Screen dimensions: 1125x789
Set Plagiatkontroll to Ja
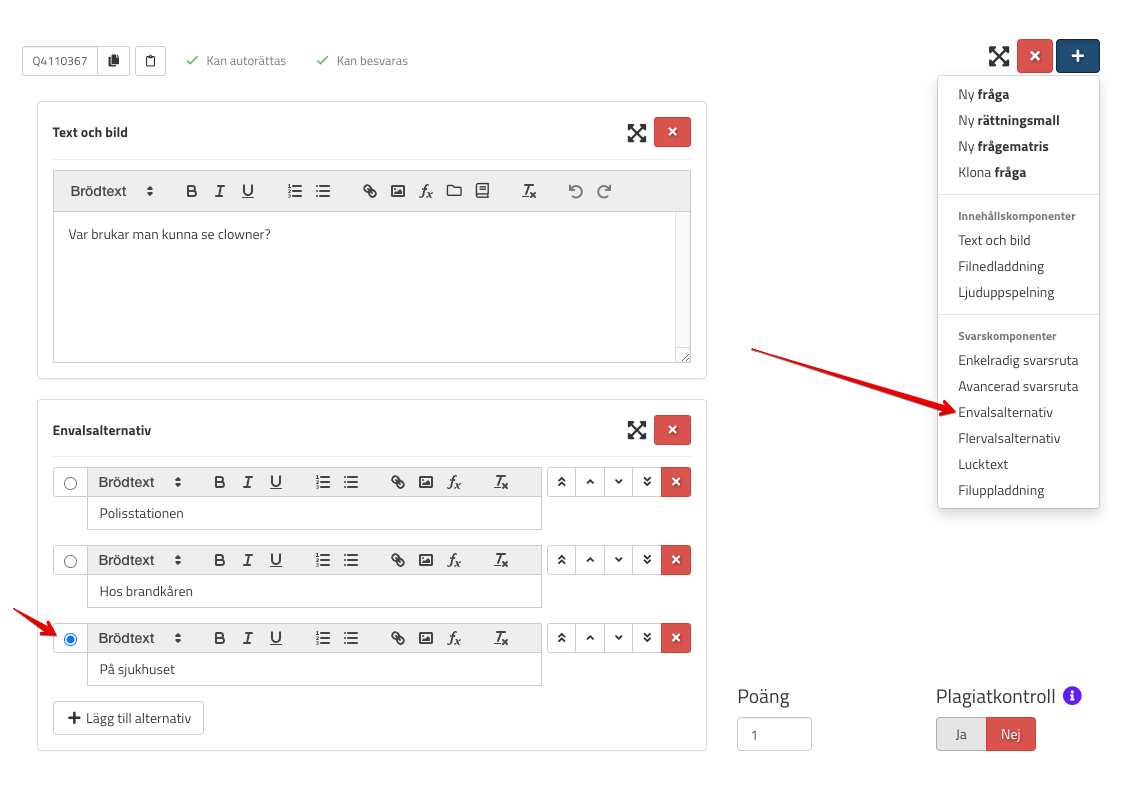tap(960, 734)
